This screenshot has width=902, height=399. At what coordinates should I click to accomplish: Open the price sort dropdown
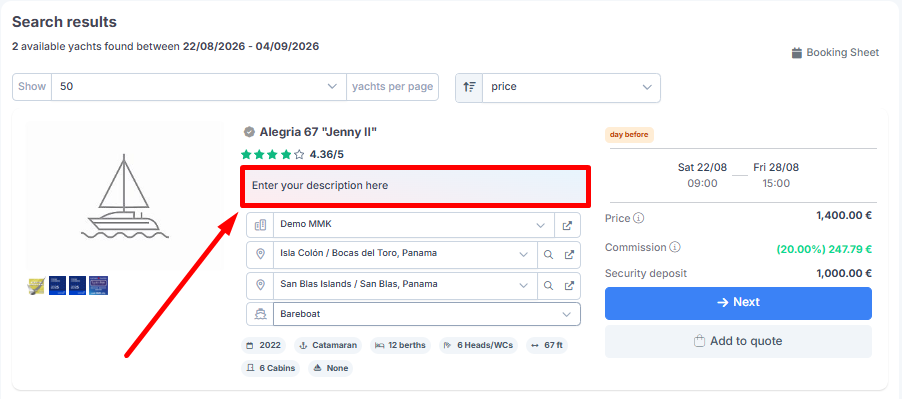coord(571,87)
